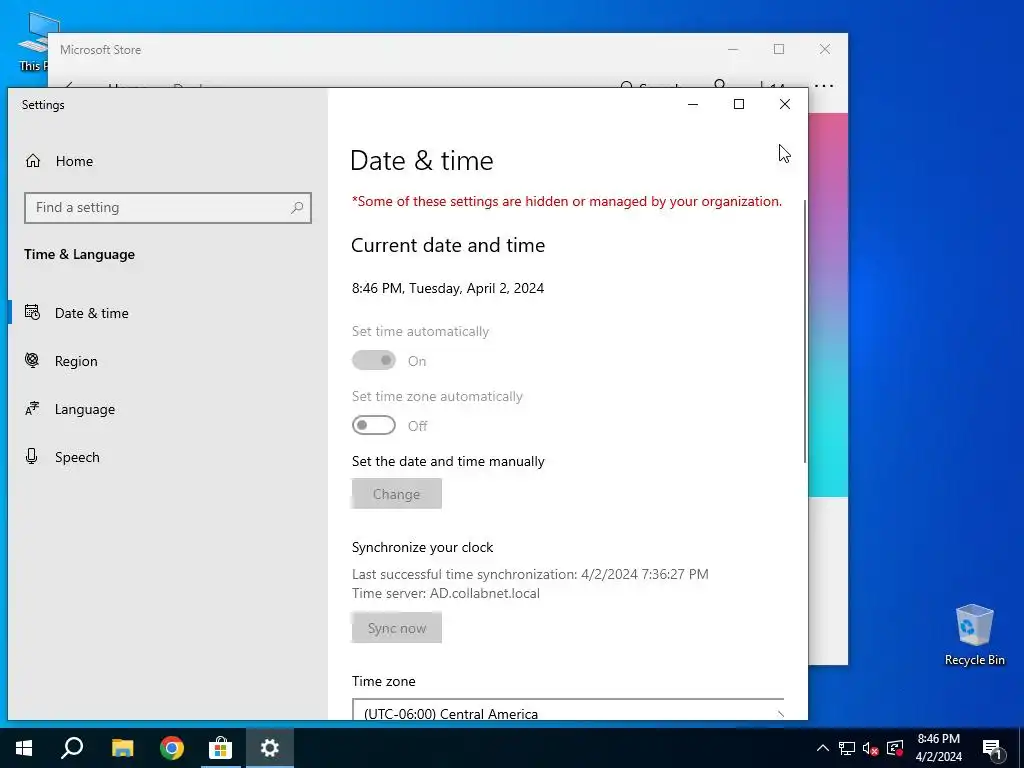Click the organization managed warning text
The width and height of the screenshot is (1024, 768).
coord(567,201)
